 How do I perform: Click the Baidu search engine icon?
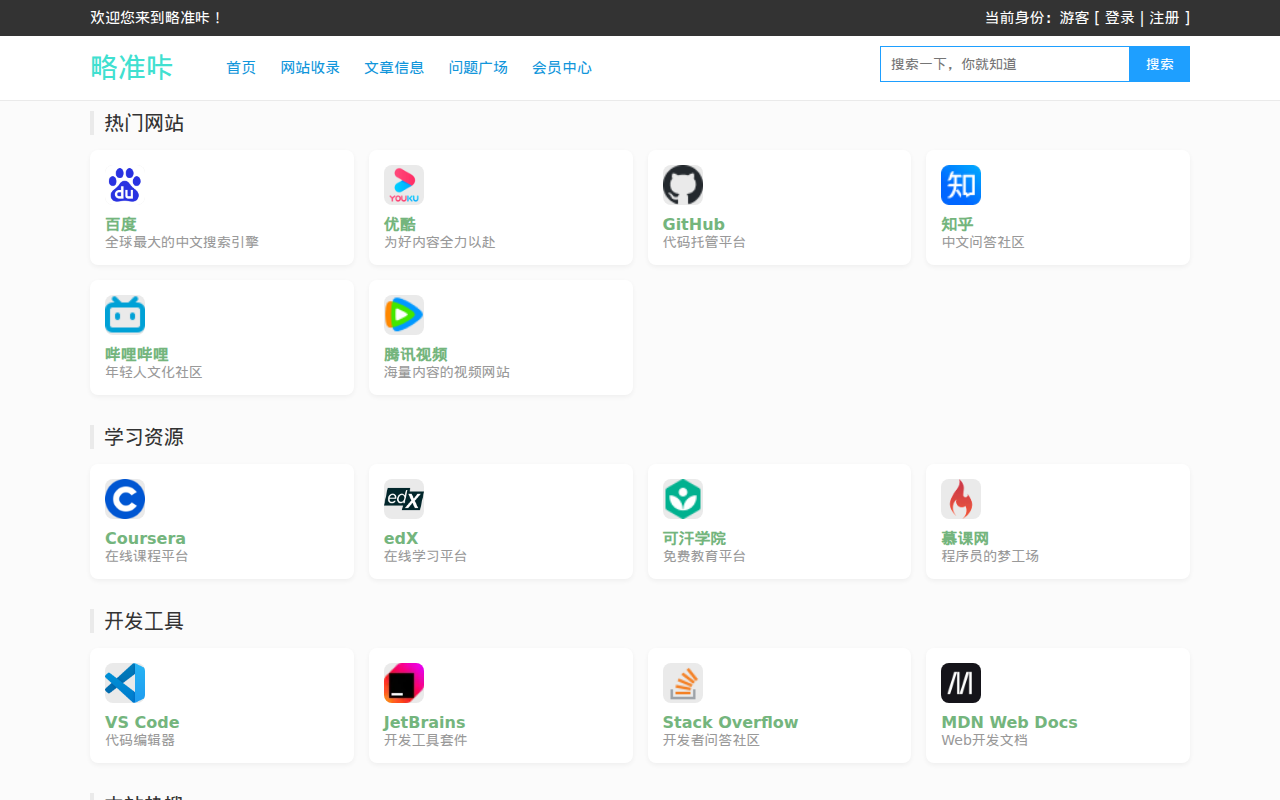pyautogui.click(x=124, y=185)
